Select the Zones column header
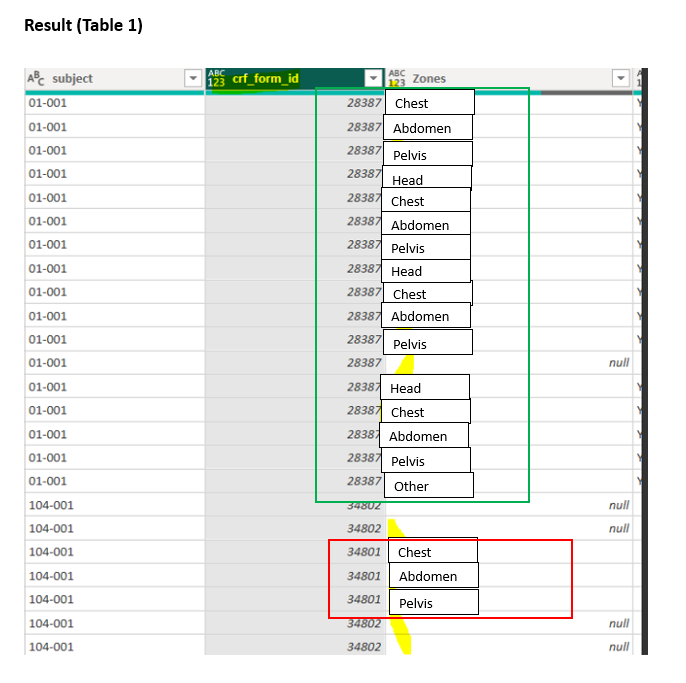This screenshot has height=683, width=686. [509, 79]
